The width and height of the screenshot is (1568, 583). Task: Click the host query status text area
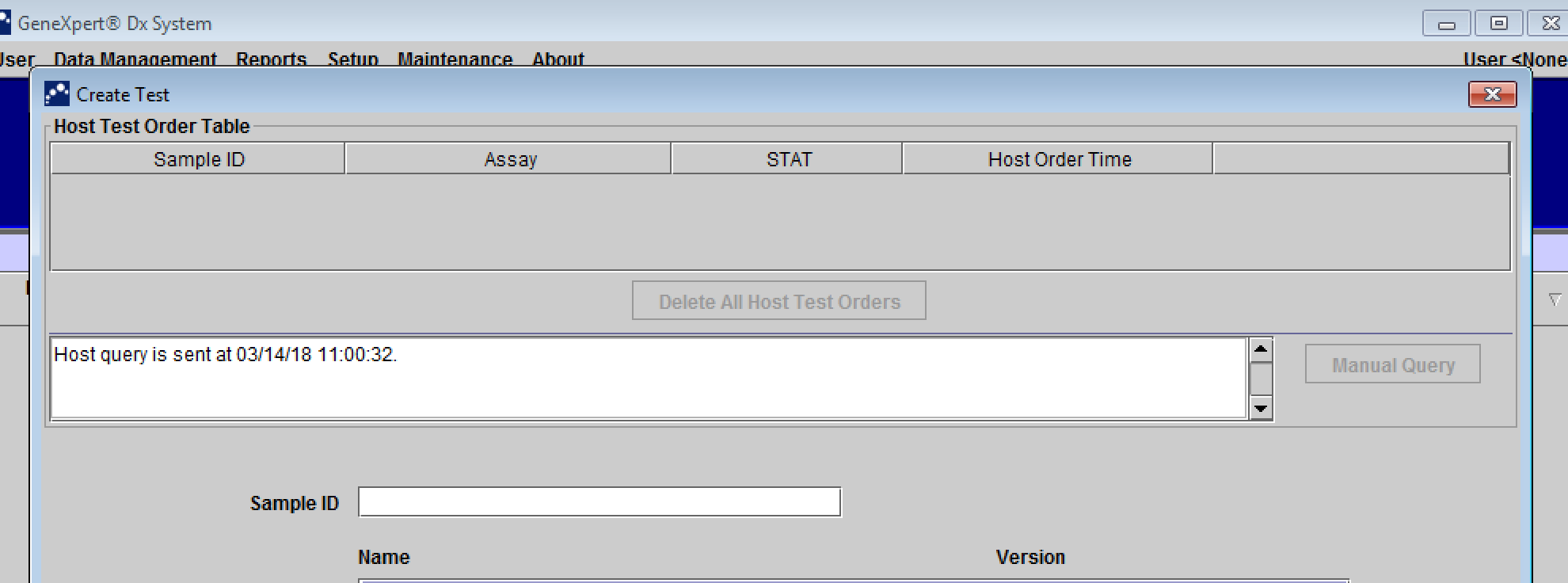pos(649,379)
